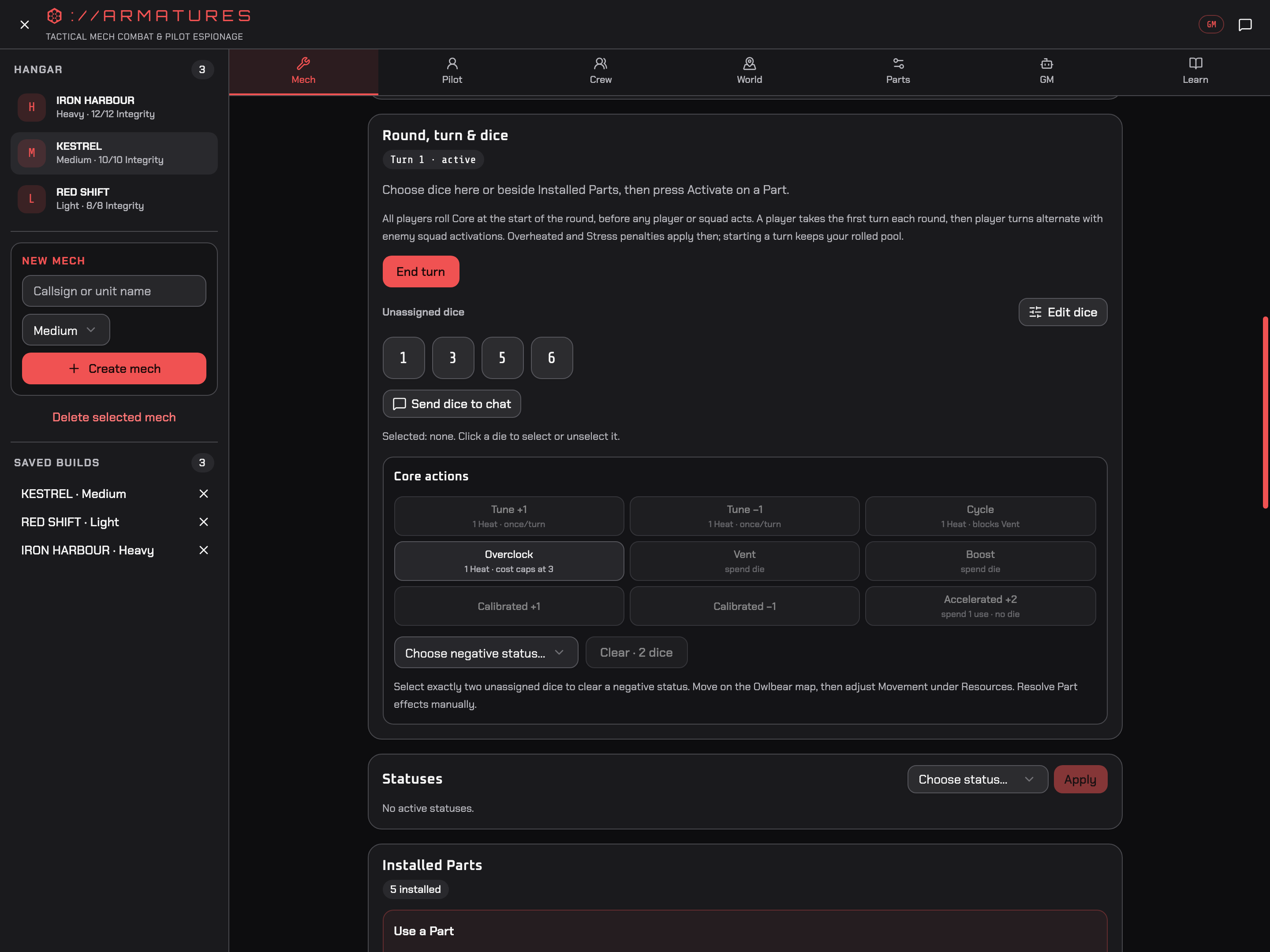Select unassigned die showing 6
The image size is (1270, 952).
552,357
